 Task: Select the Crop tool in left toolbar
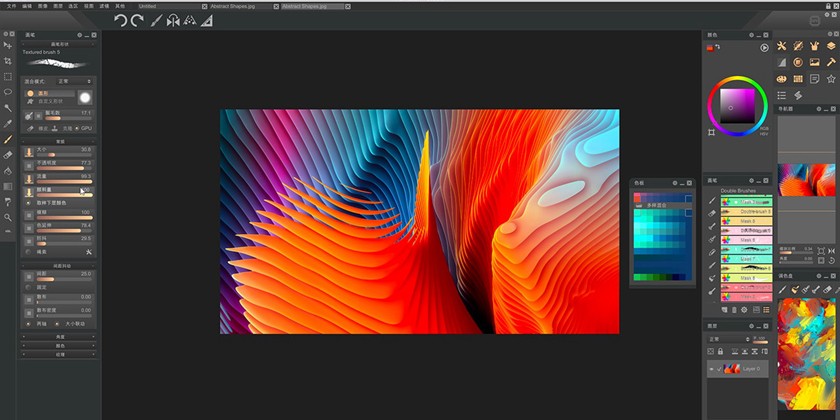[8, 60]
